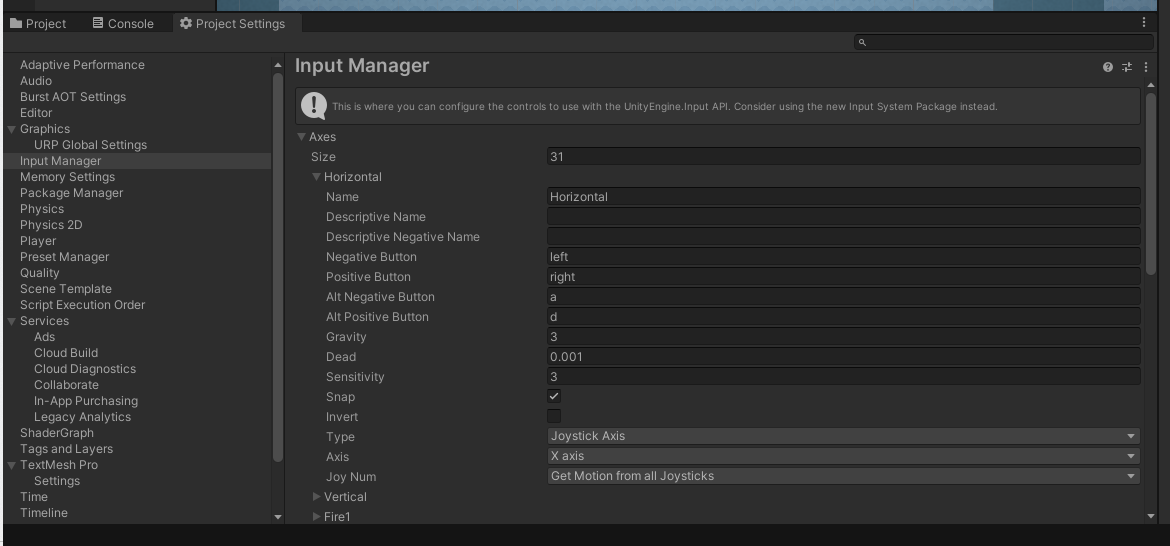Toggle the Snap checkbox
Image resolution: width=1170 pixels, height=546 pixels.
(x=554, y=396)
